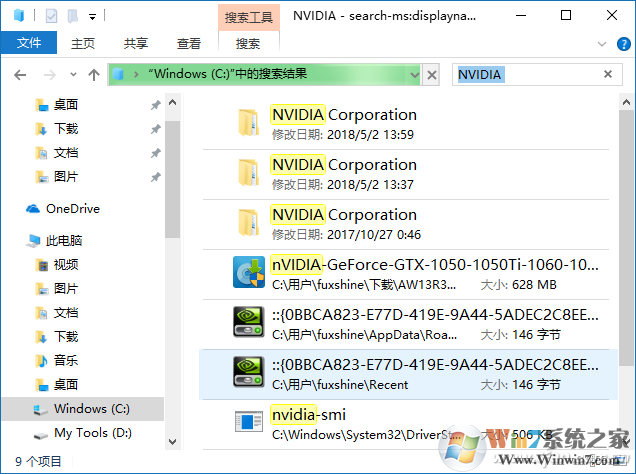Open the Help question mark icon
Screen dimensions: 636x474
[623, 44]
